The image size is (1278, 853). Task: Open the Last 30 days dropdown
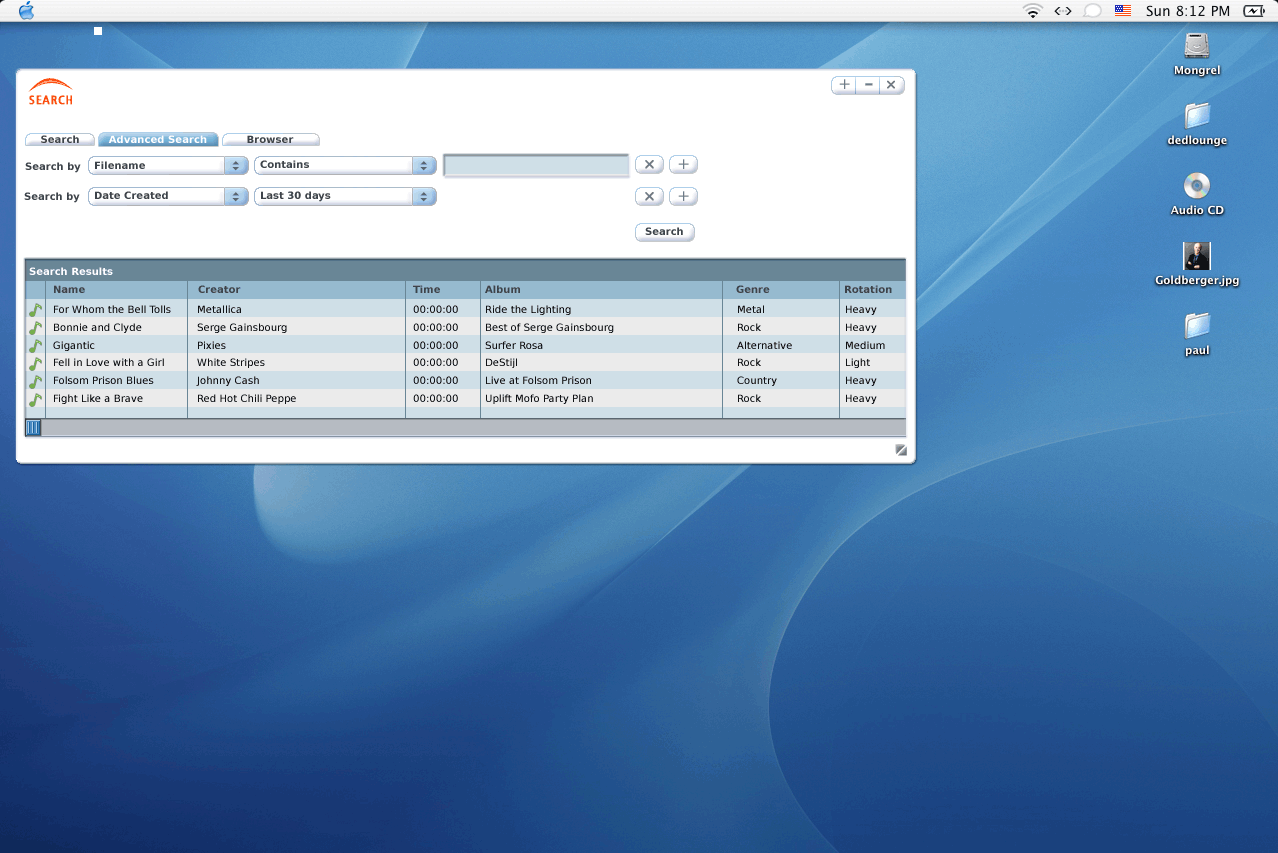345,196
